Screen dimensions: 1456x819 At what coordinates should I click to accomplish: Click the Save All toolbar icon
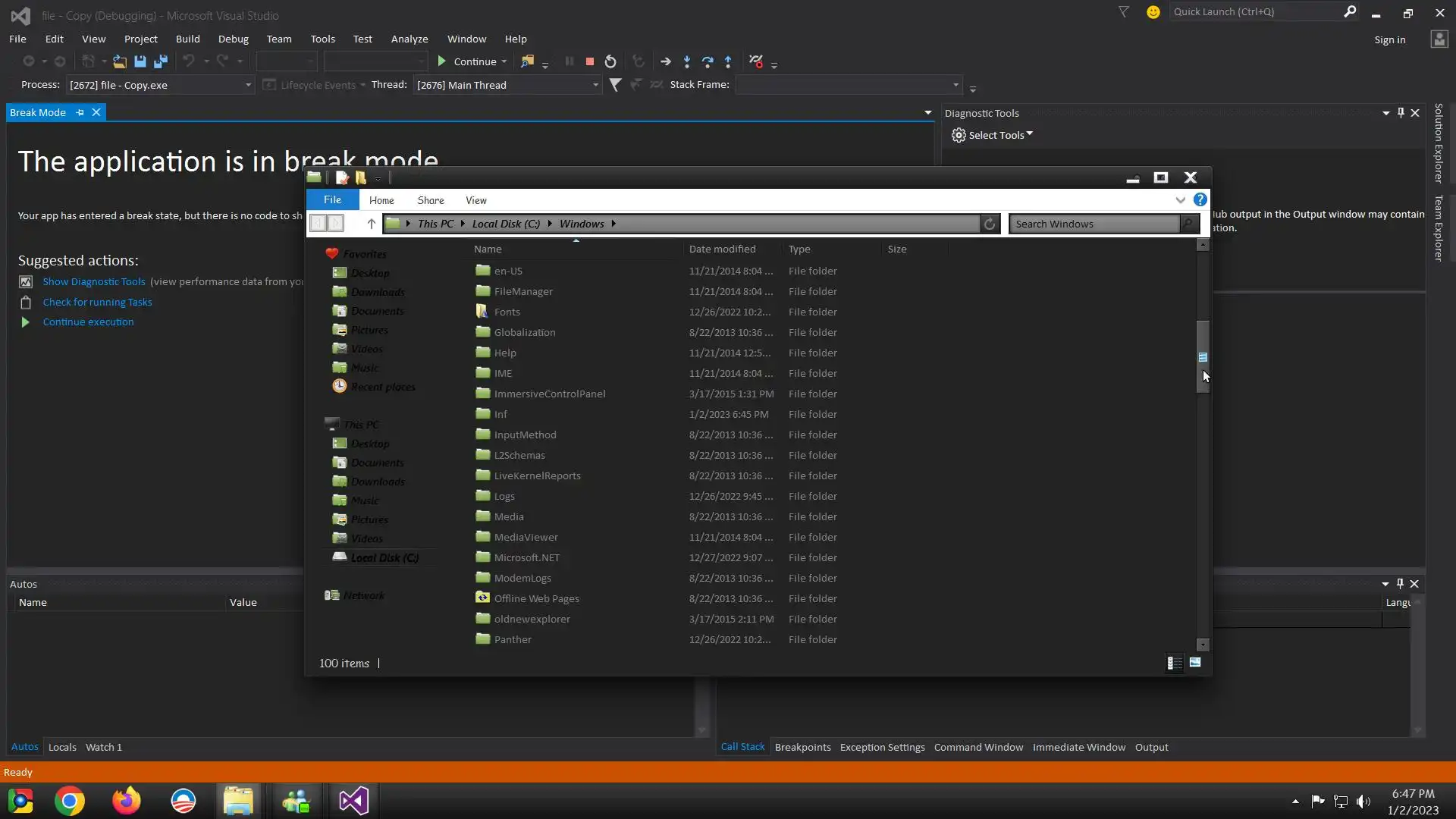pyautogui.click(x=161, y=62)
